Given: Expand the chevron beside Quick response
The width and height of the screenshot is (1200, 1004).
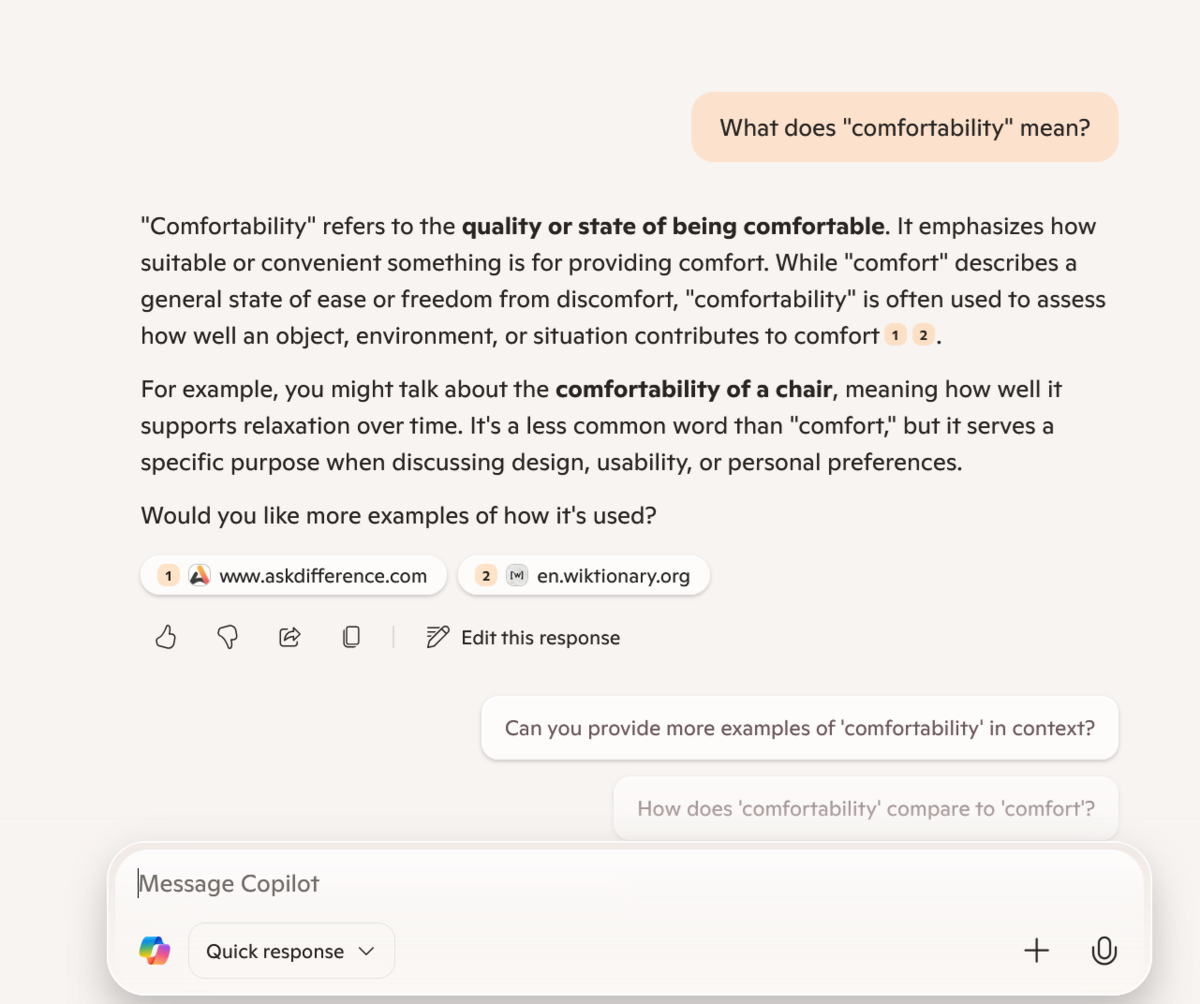Looking at the screenshot, I should click(x=366, y=951).
